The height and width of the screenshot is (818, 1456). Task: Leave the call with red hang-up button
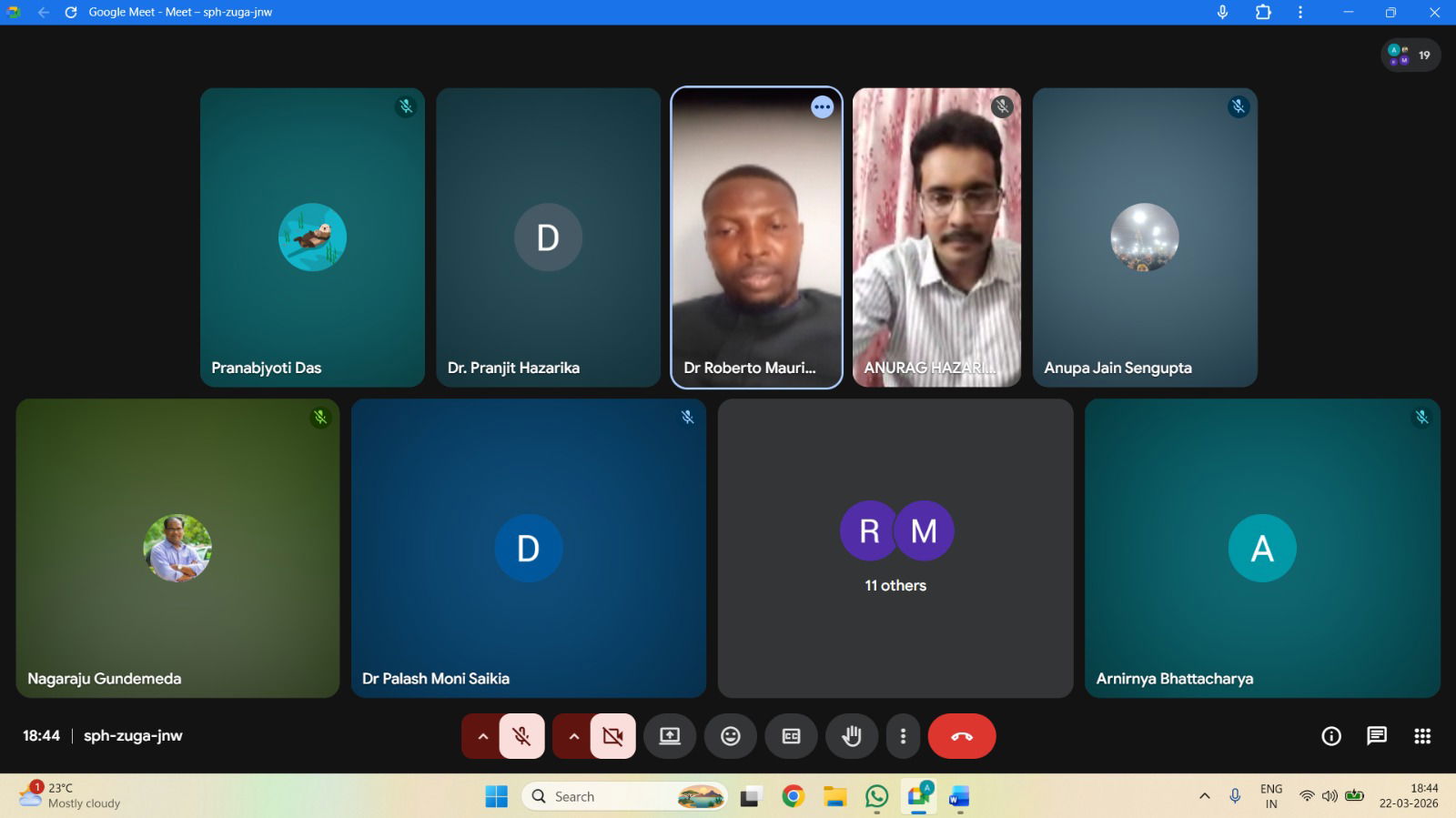point(961,736)
